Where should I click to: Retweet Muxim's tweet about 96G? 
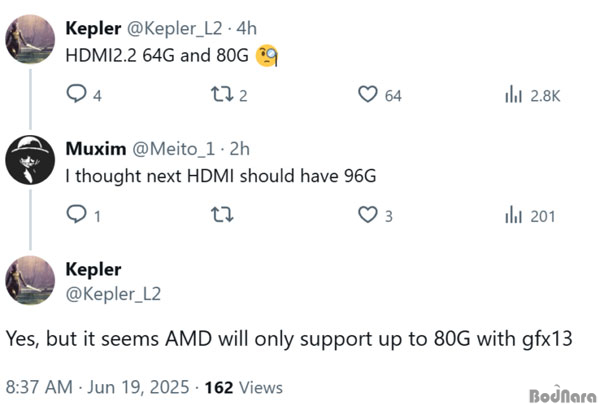click(222, 215)
